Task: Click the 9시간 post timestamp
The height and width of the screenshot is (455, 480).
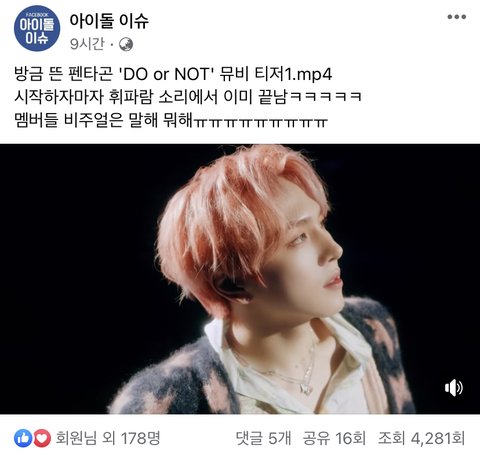Action: (87, 44)
